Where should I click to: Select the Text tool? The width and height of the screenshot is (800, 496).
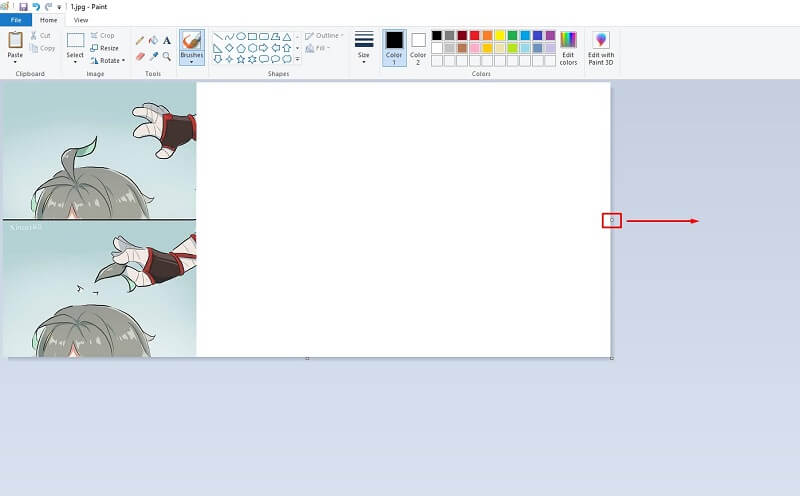(x=167, y=40)
